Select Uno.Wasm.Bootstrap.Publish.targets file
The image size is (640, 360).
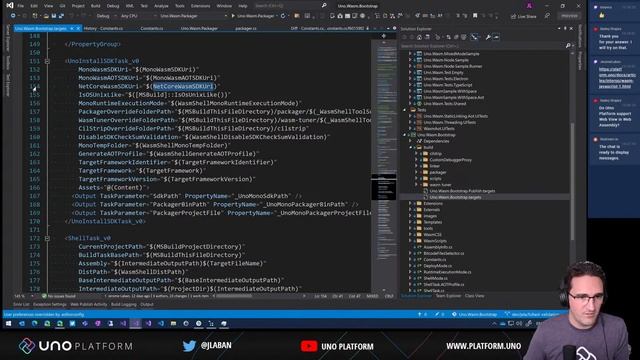pos(462,191)
